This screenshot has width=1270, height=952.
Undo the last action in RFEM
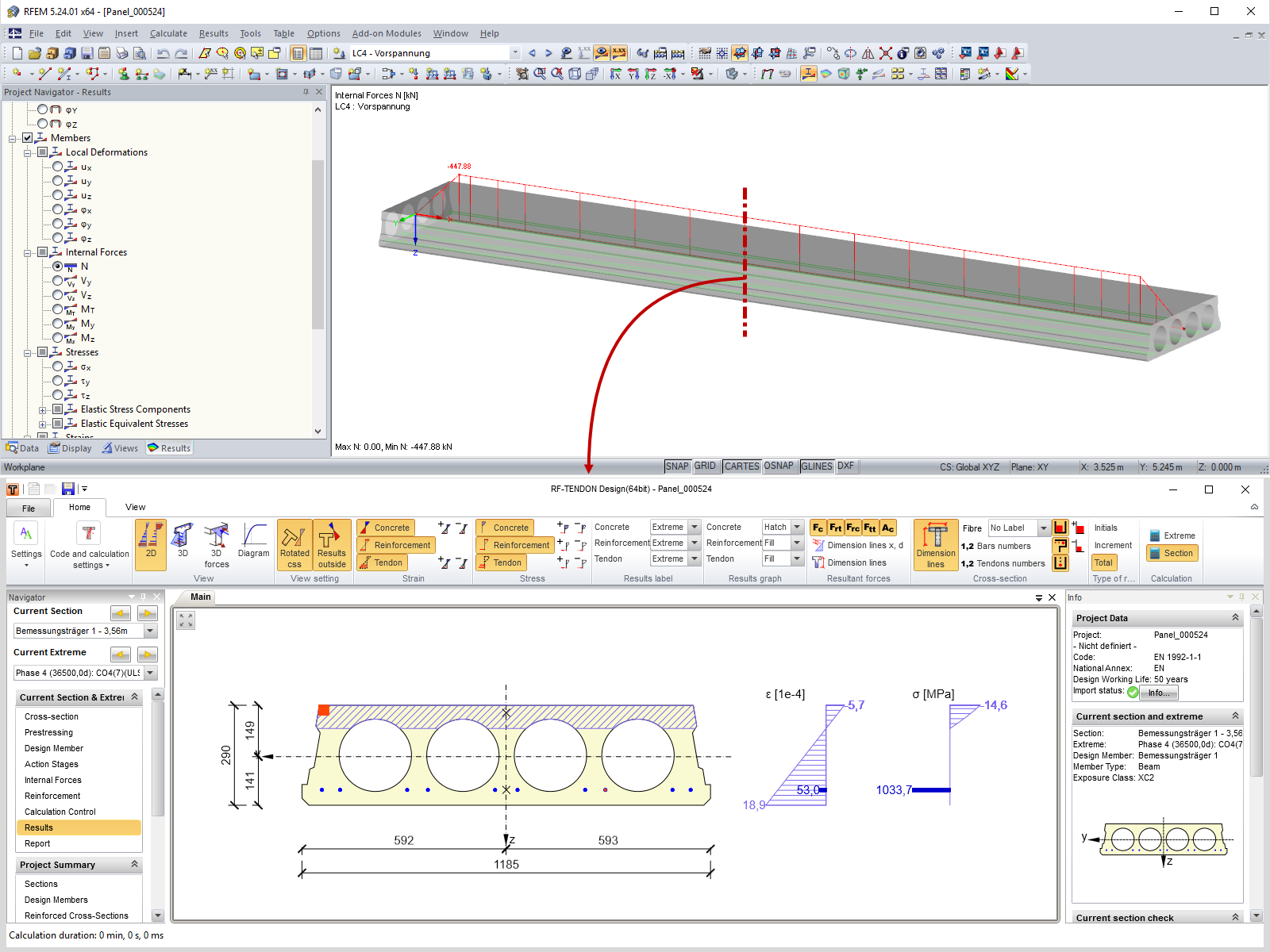click(164, 53)
